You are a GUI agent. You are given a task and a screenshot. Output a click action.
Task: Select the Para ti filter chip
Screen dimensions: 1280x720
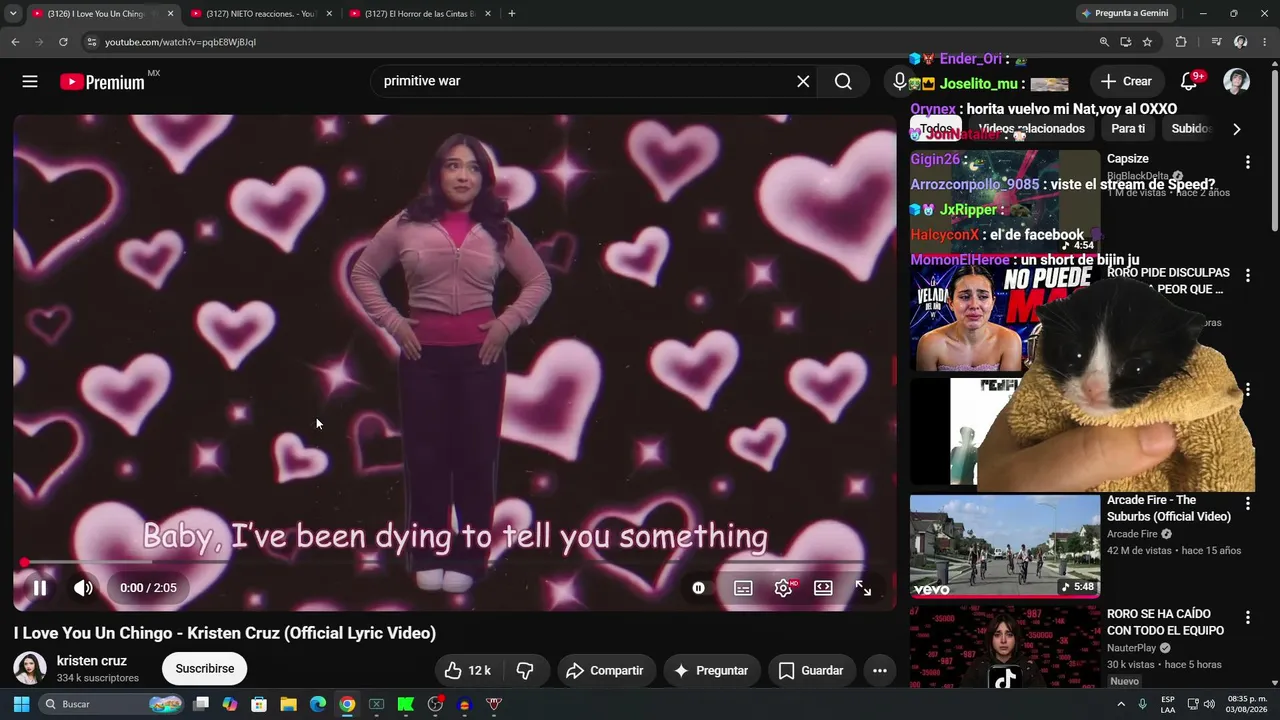coord(1128,129)
